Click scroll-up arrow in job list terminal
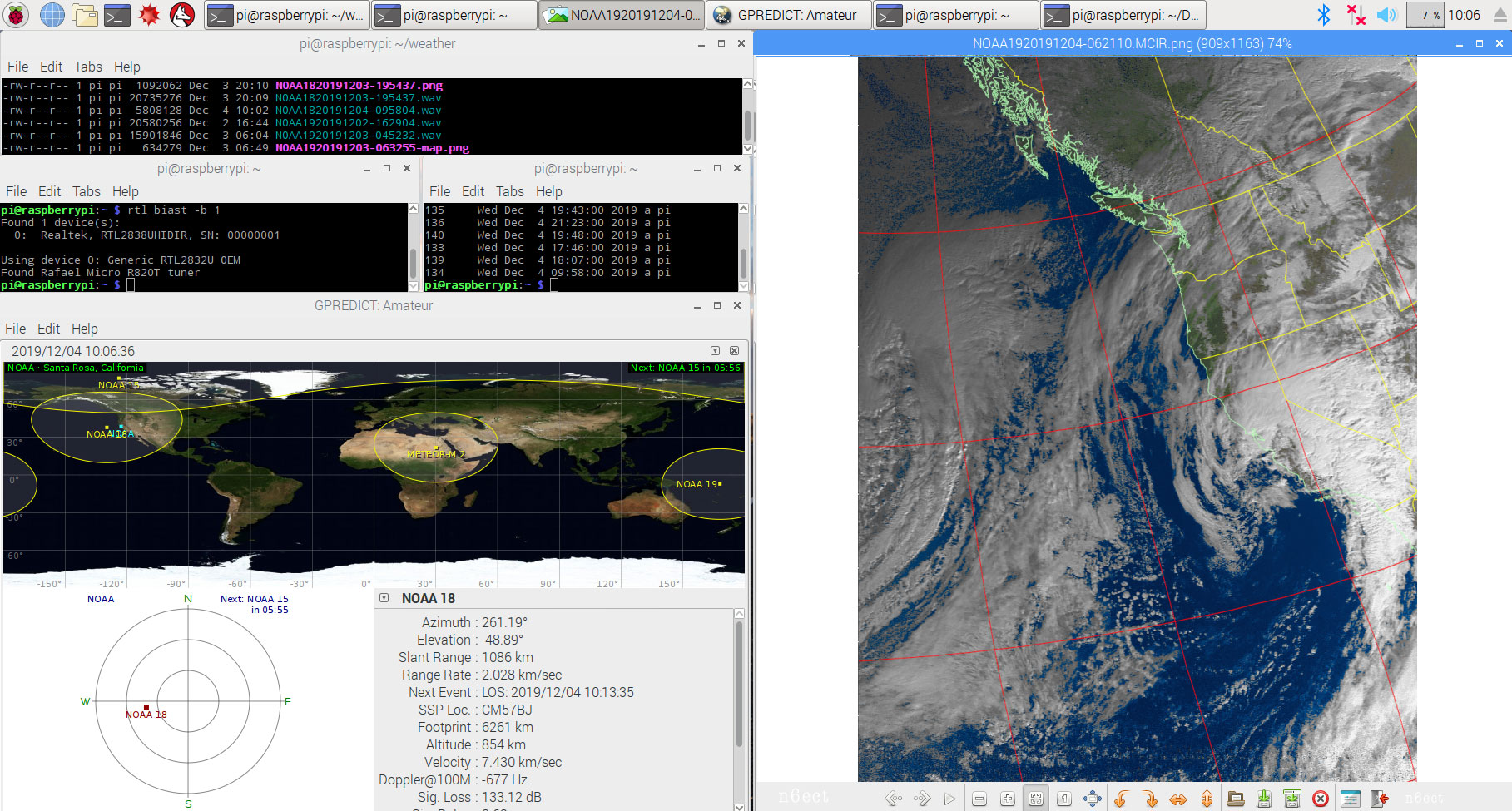This screenshot has height=811, width=1512. tap(743, 209)
